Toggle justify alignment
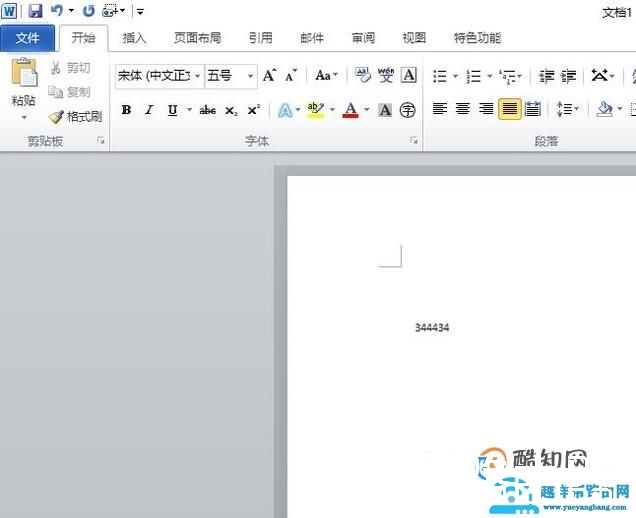Image resolution: width=636 pixels, height=518 pixels. (x=509, y=109)
